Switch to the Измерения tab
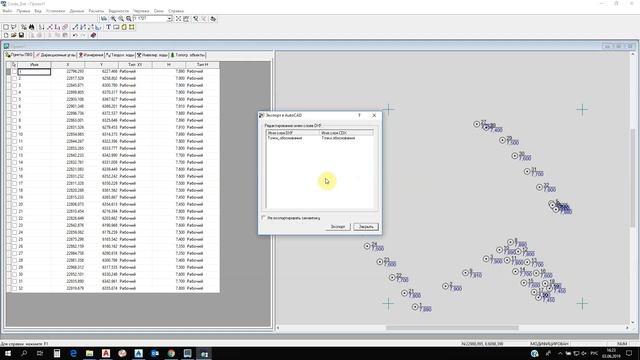 (x=91, y=55)
